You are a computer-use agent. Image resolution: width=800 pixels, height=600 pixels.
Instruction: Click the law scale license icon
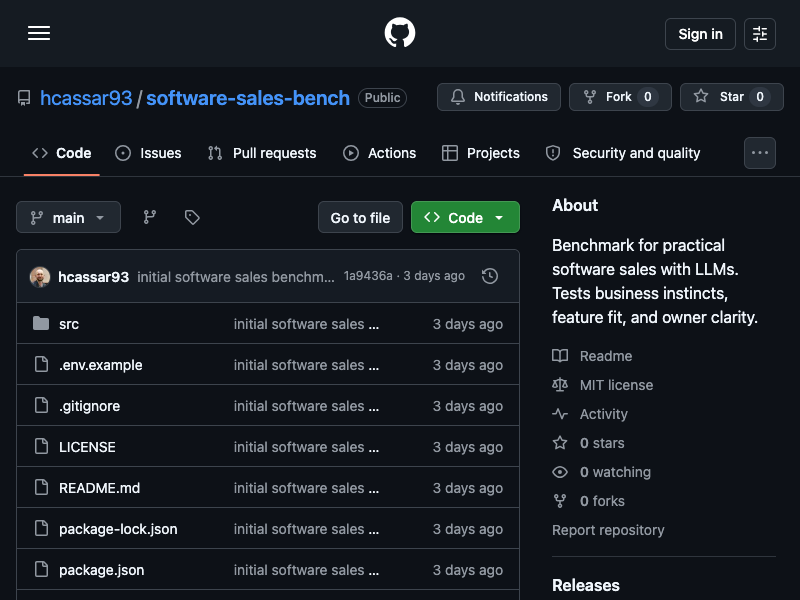pyautogui.click(x=560, y=385)
